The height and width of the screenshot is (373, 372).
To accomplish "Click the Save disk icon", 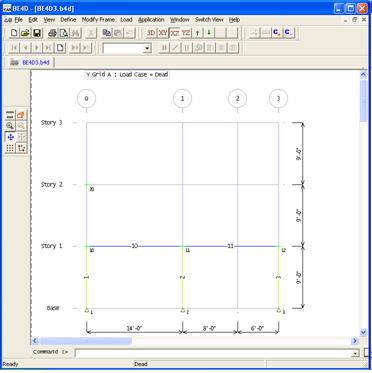I will (37, 33).
